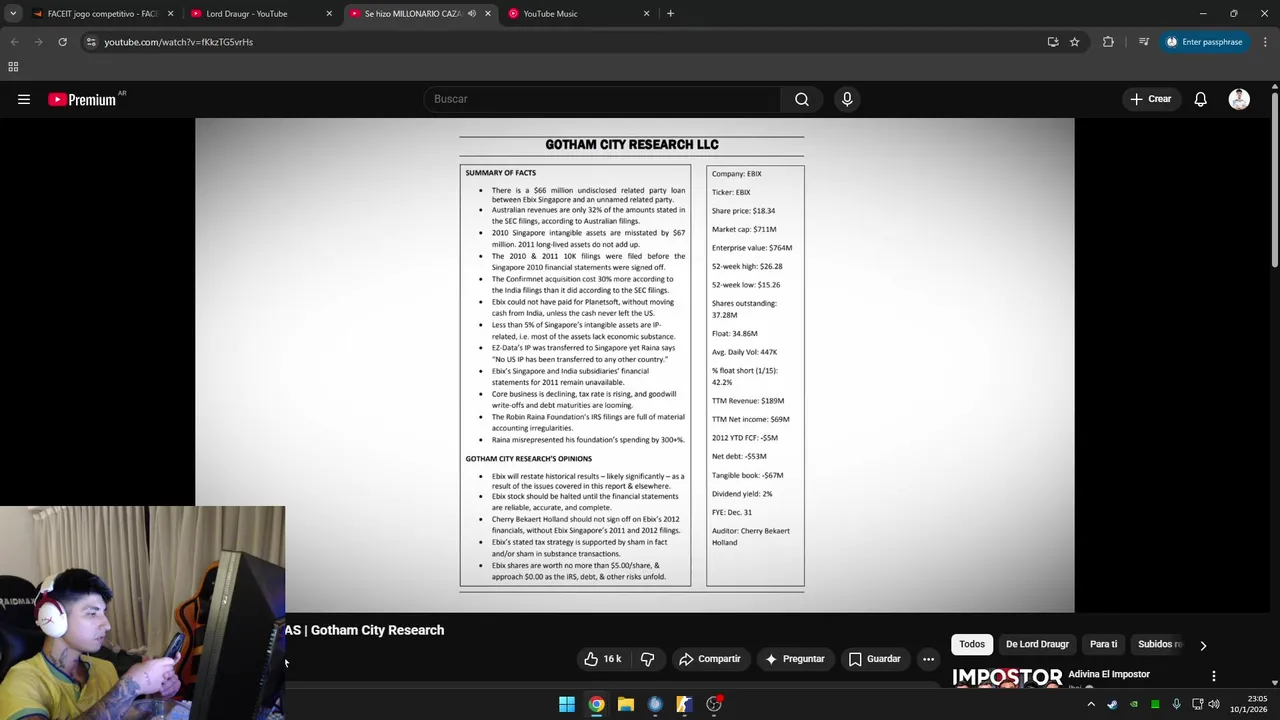This screenshot has width=1280, height=720.
Task: Open the YouTube guide hamburger menu
Action: click(24, 99)
